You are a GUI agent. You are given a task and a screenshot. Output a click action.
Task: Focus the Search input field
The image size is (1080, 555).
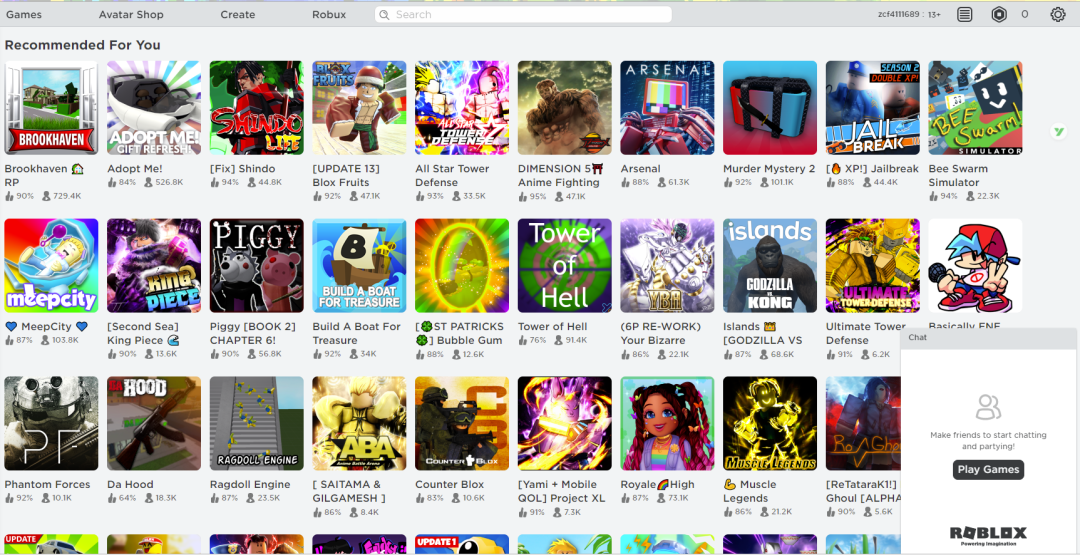(x=523, y=14)
